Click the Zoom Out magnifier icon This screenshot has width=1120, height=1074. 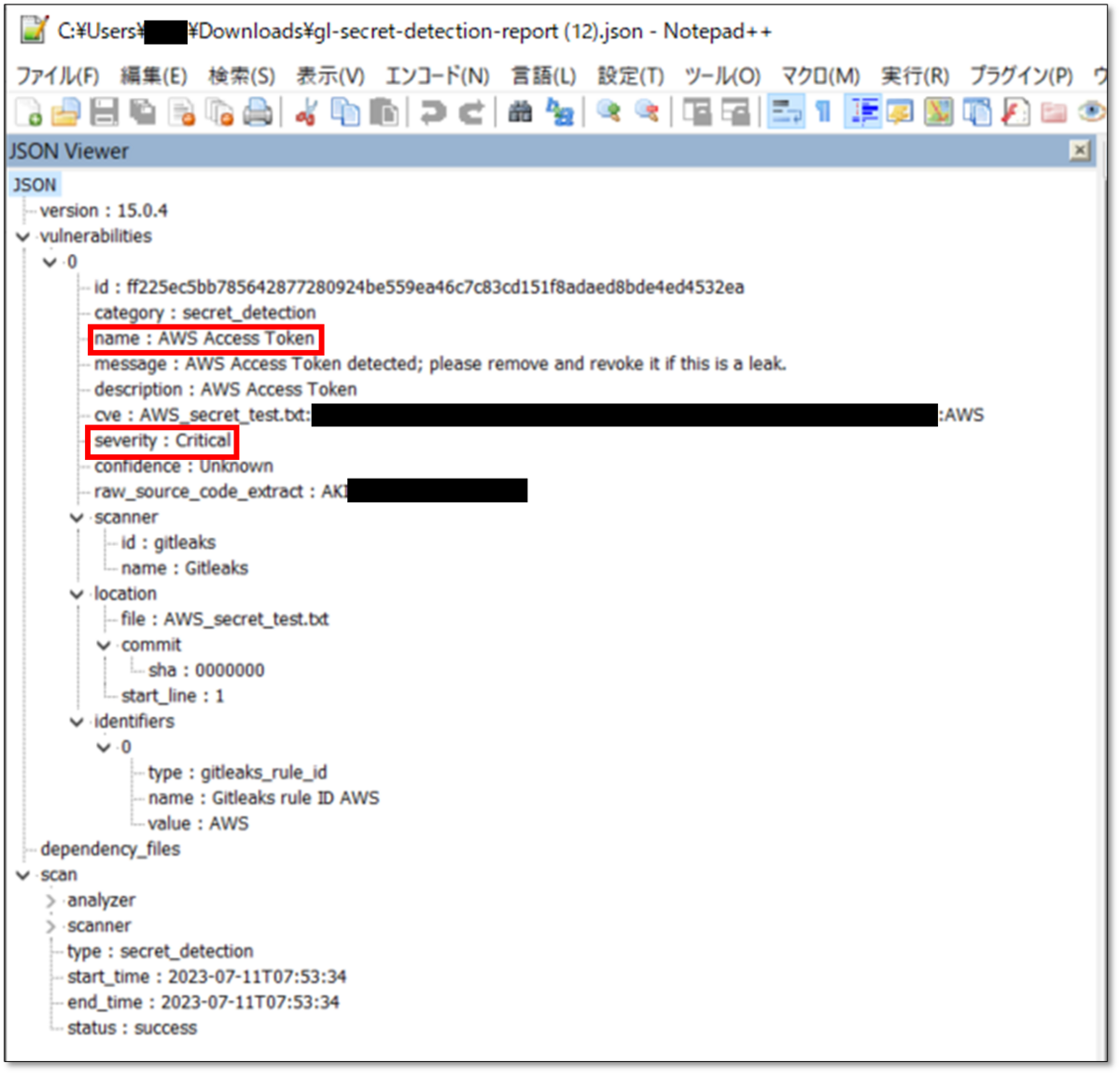pyautogui.click(x=647, y=113)
